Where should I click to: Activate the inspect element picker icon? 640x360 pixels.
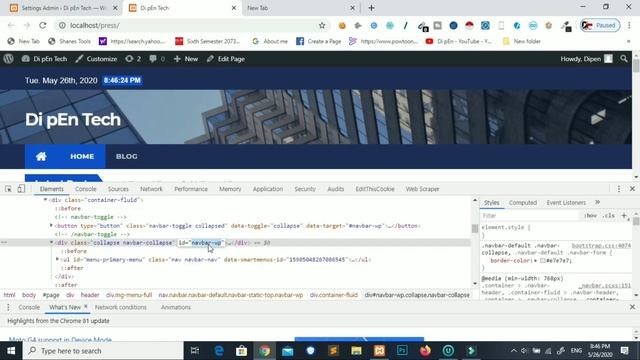[x=8, y=189]
